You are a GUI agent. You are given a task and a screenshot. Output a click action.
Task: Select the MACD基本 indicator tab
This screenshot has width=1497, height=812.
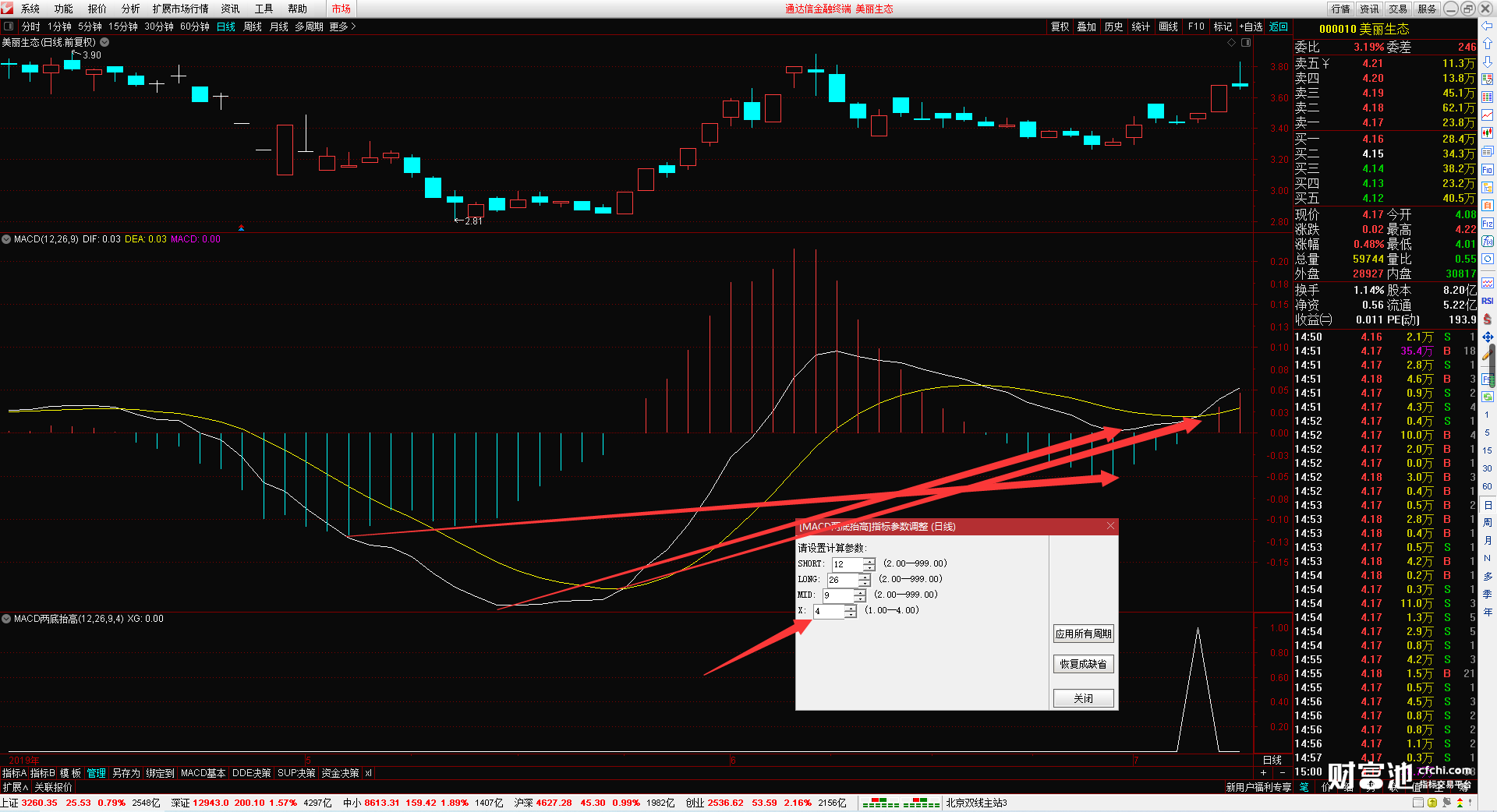[x=203, y=773]
